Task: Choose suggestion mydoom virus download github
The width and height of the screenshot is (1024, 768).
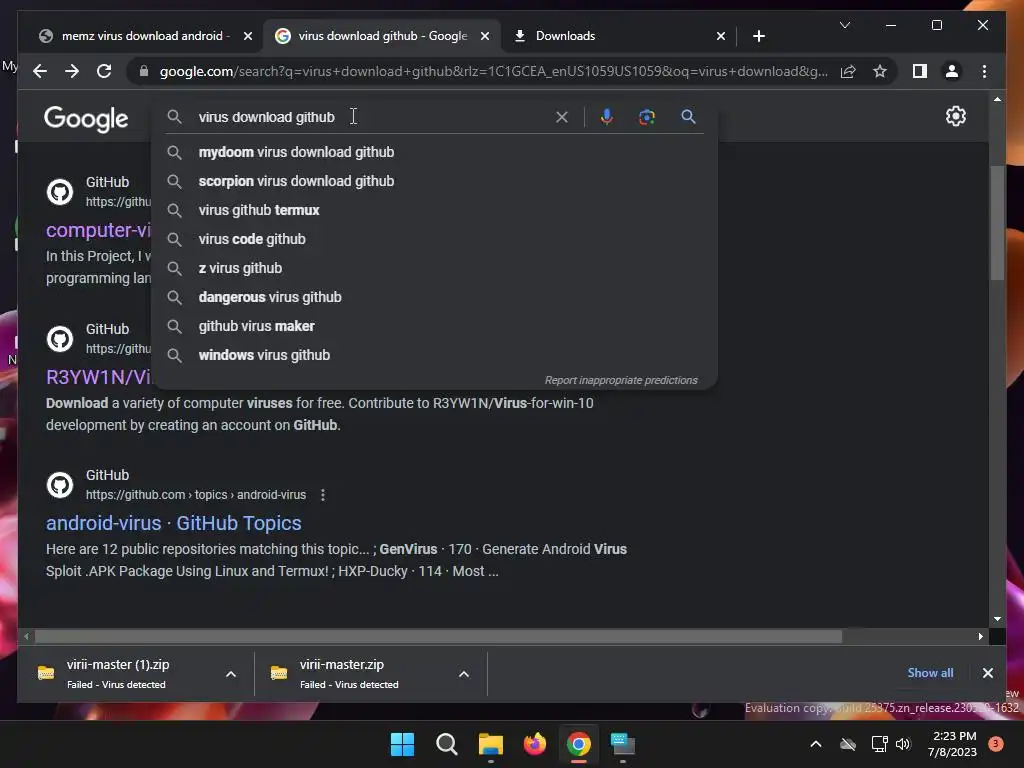Action: [434, 152]
